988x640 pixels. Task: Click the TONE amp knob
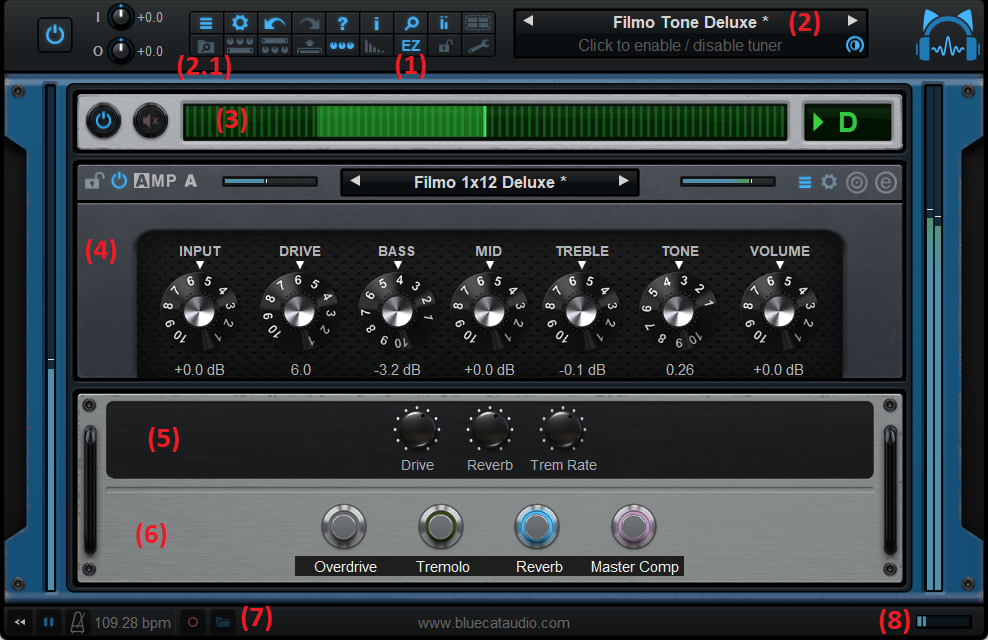click(679, 312)
